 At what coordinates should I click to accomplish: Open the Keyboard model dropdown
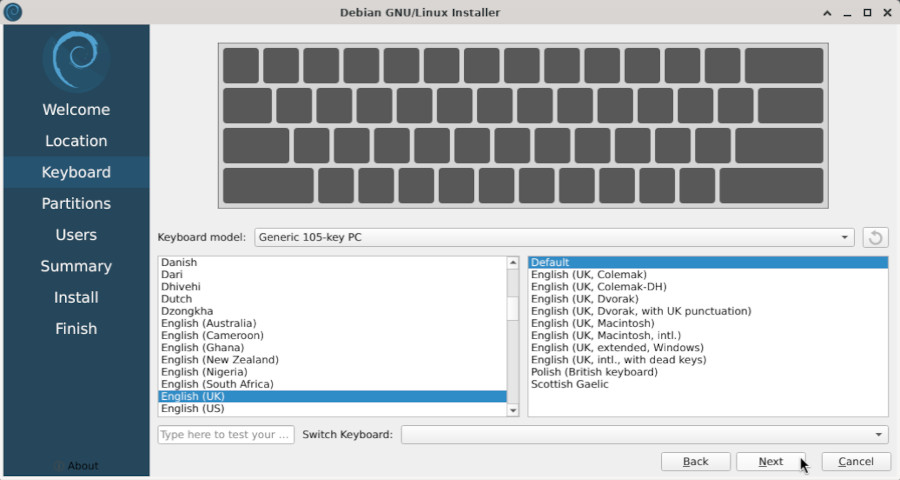(x=554, y=237)
